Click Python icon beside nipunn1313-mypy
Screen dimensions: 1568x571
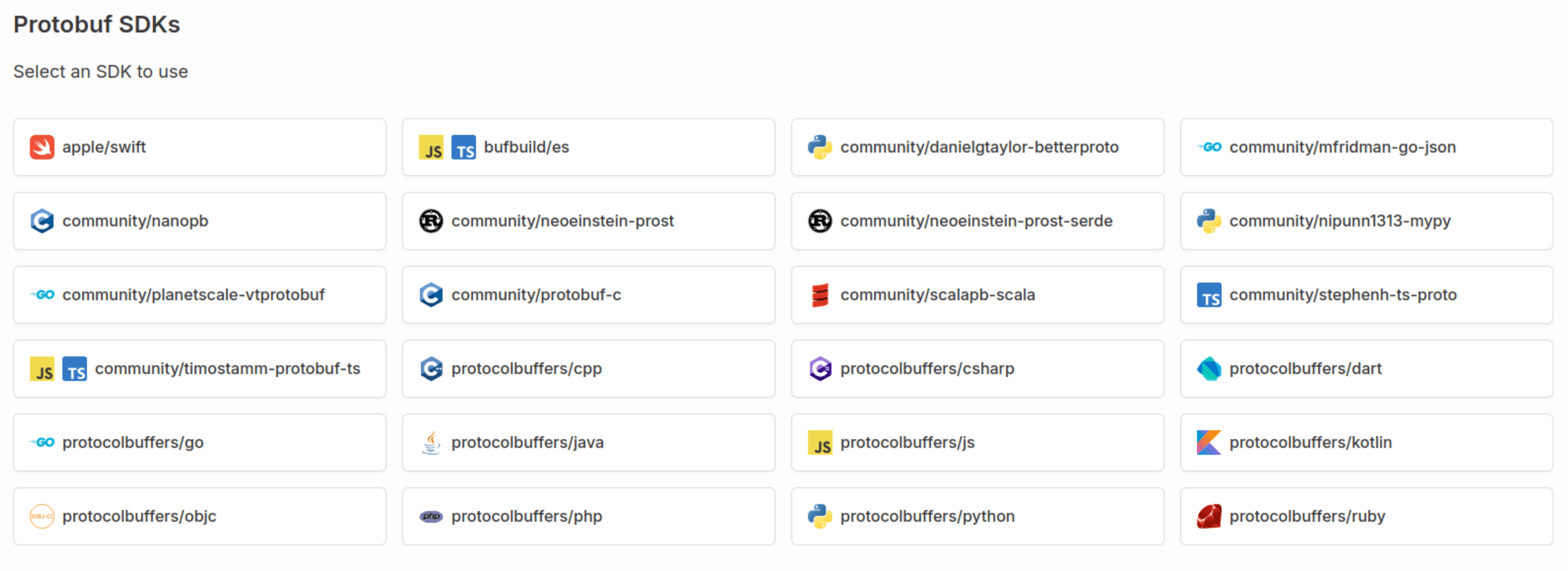point(1209,221)
